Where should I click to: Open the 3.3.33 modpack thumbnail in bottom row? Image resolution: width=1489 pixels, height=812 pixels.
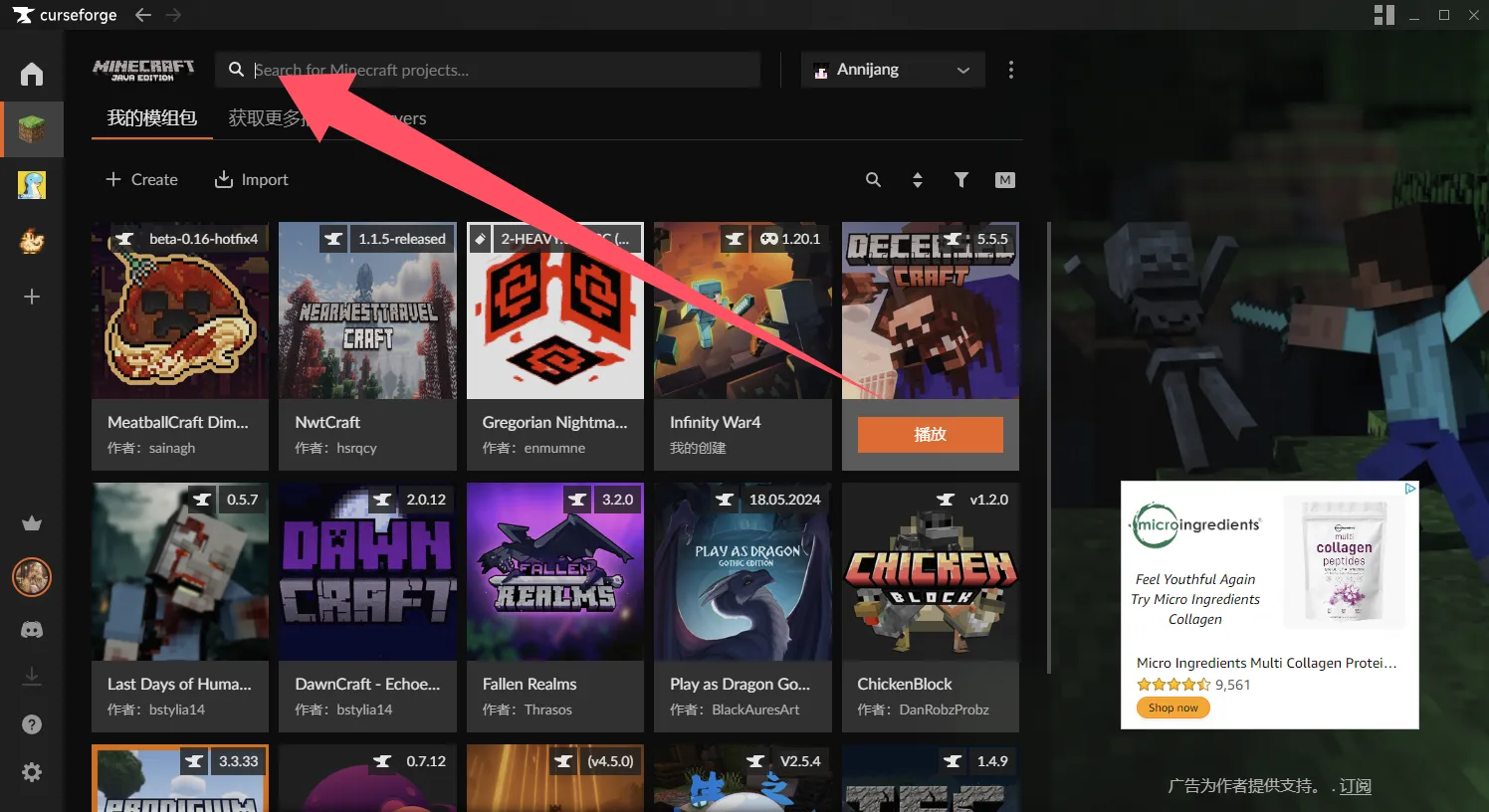tap(180, 778)
